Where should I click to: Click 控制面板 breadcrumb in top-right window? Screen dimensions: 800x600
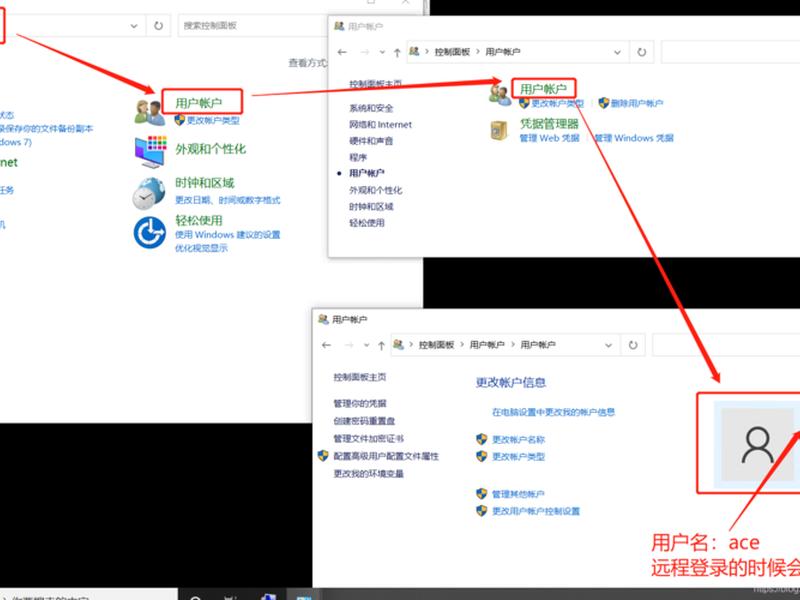(452, 52)
